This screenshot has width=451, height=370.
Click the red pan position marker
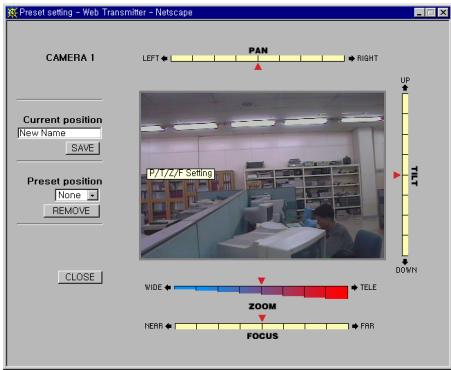coord(258,67)
